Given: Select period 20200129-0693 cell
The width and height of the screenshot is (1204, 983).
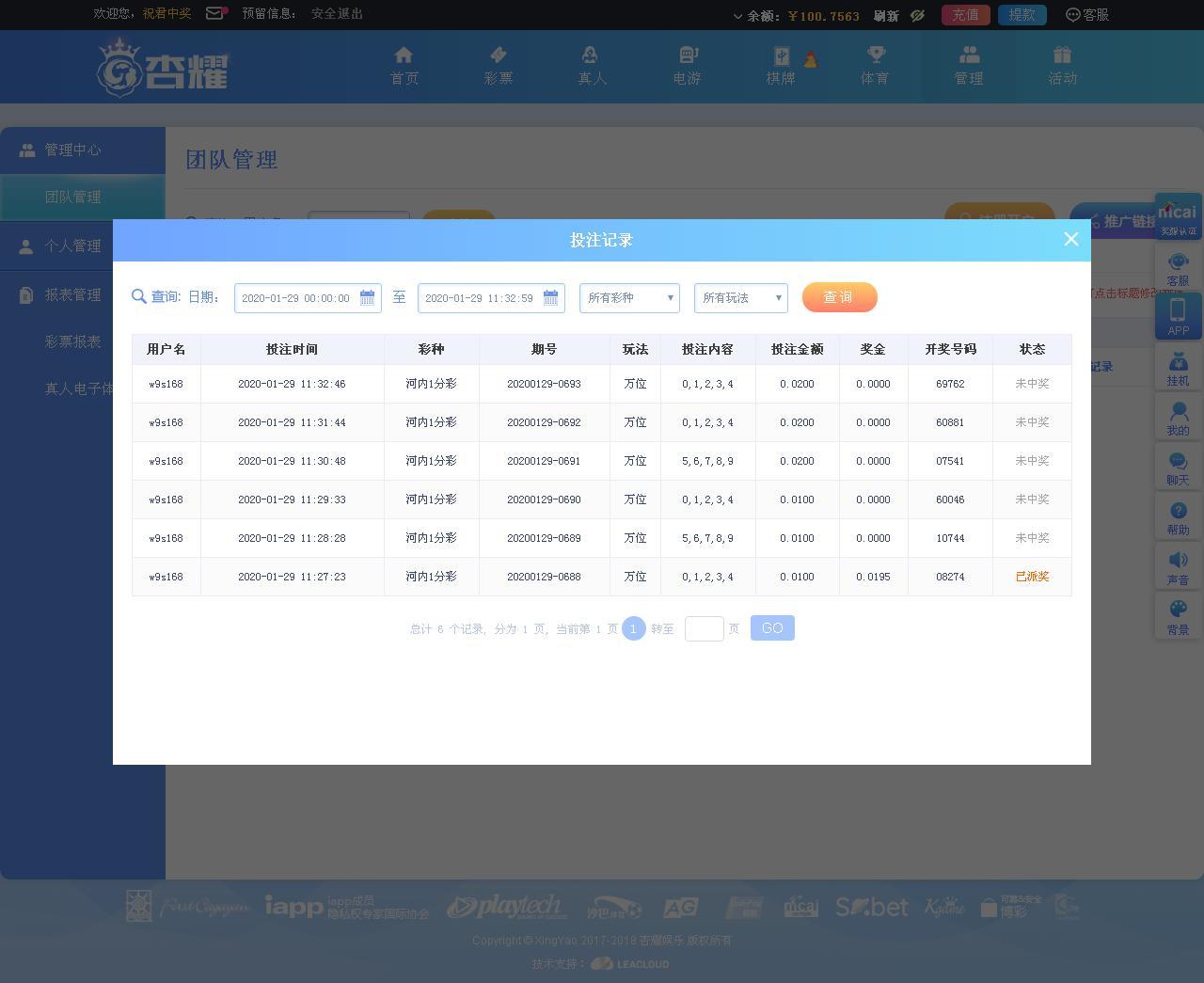Looking at the screenshot, I should [x=544, y=384].
